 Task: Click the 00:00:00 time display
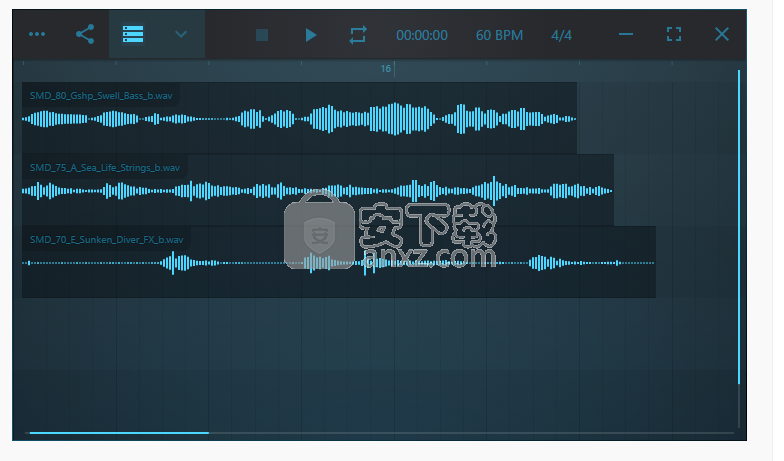[x=422, y=36]
